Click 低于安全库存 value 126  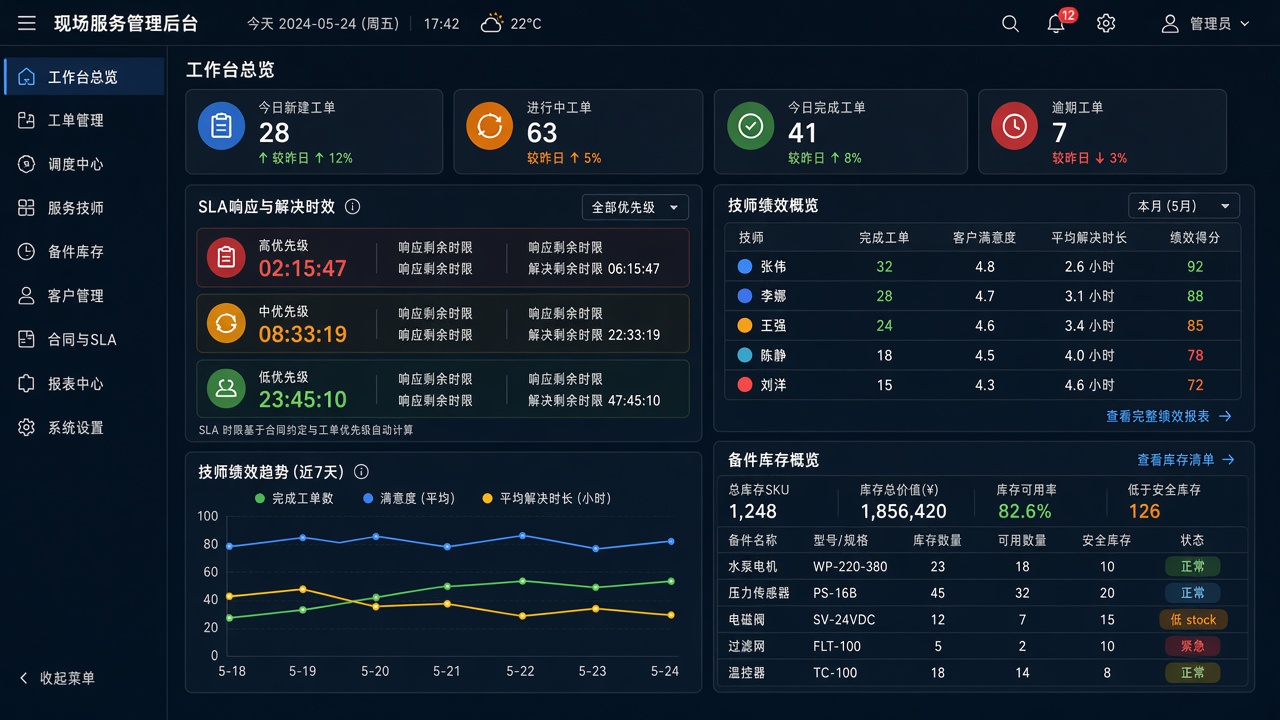point(1144,511)
